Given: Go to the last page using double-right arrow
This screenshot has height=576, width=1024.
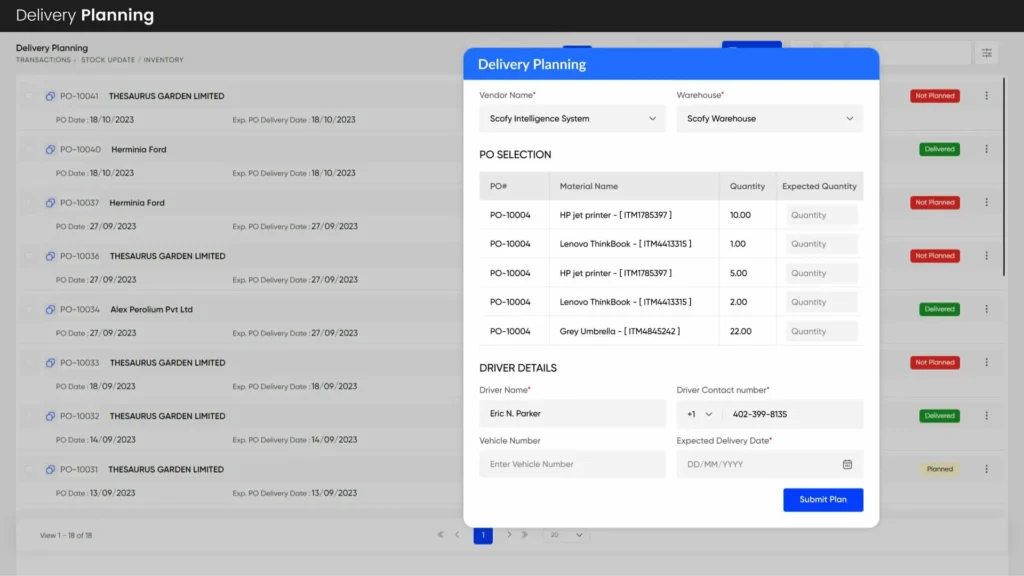Looking at the screenshot, I should click(x=524, y=535).
